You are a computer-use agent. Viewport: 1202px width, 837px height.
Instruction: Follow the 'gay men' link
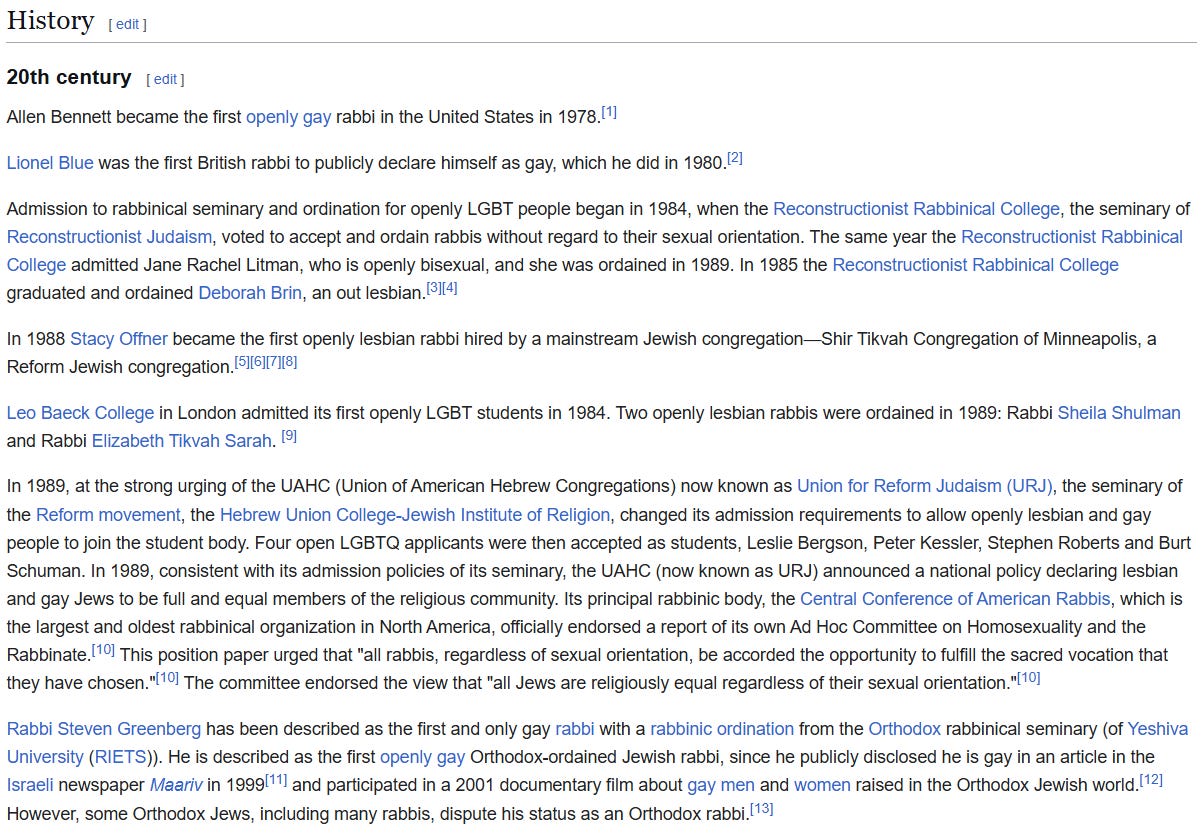(x=721, y=785)
